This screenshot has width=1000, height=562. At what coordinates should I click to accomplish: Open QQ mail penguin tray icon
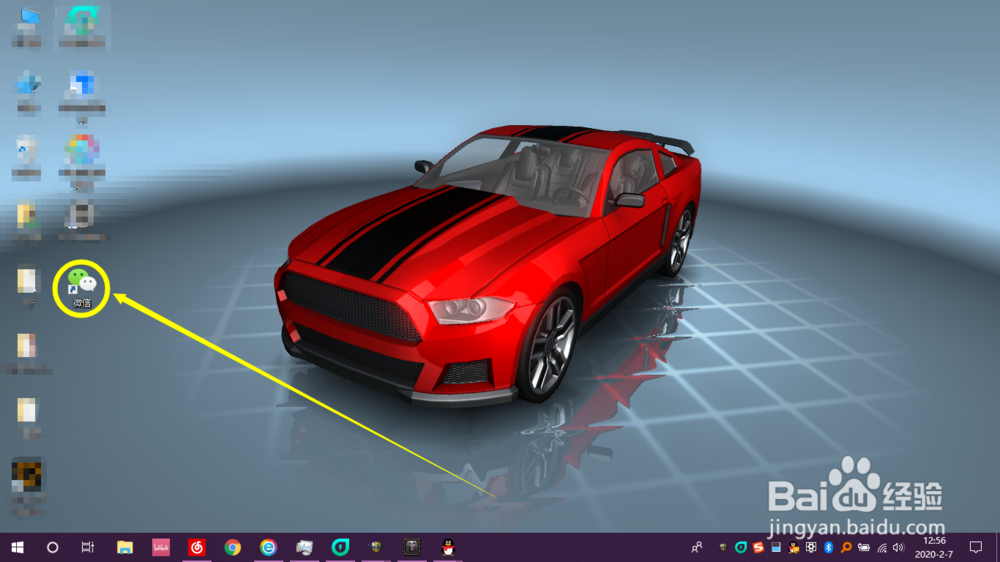tap(793, 547)
